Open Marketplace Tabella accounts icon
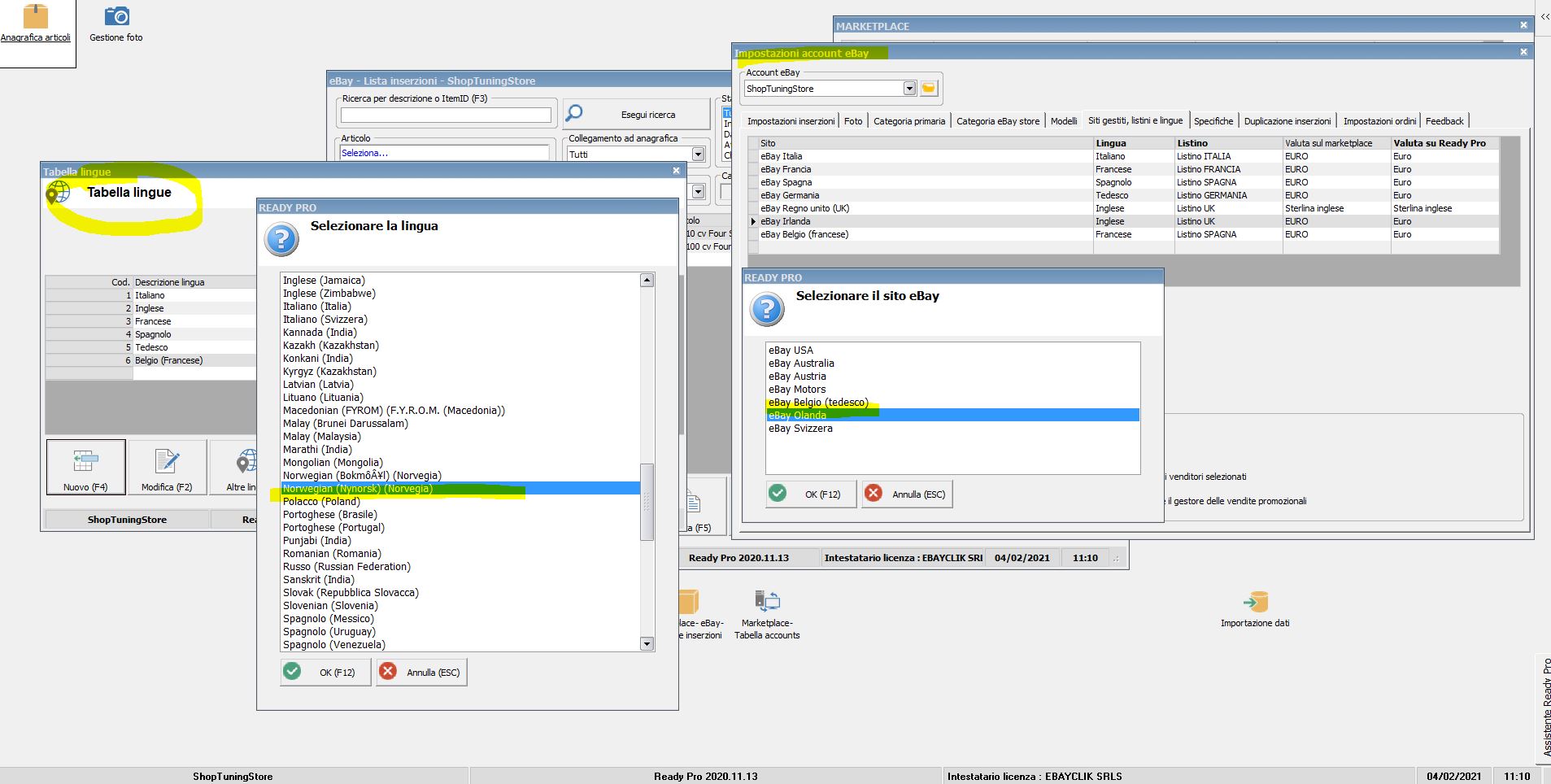Viewport: 1551px width, 784px height. (767, 602)
